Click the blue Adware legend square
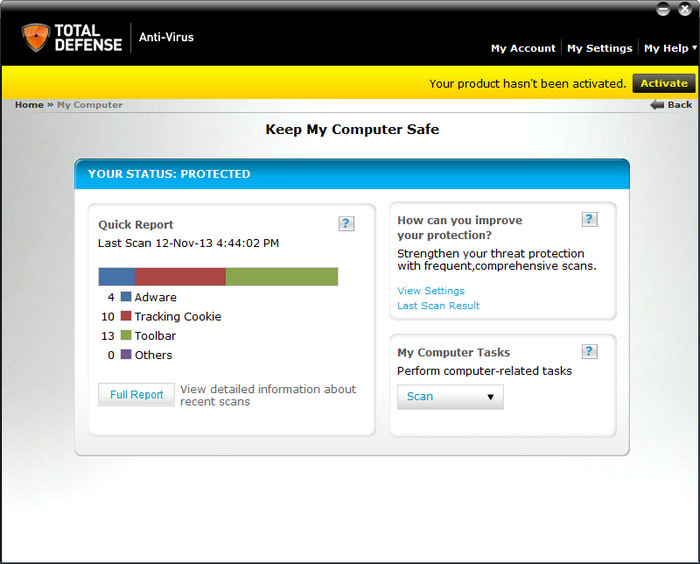The width and height of the screenshot is (700, 564). (126, 297)
